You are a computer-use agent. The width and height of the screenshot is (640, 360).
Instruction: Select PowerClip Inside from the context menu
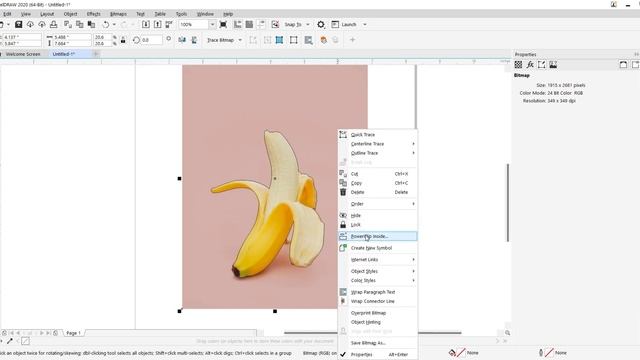[378, 236]
